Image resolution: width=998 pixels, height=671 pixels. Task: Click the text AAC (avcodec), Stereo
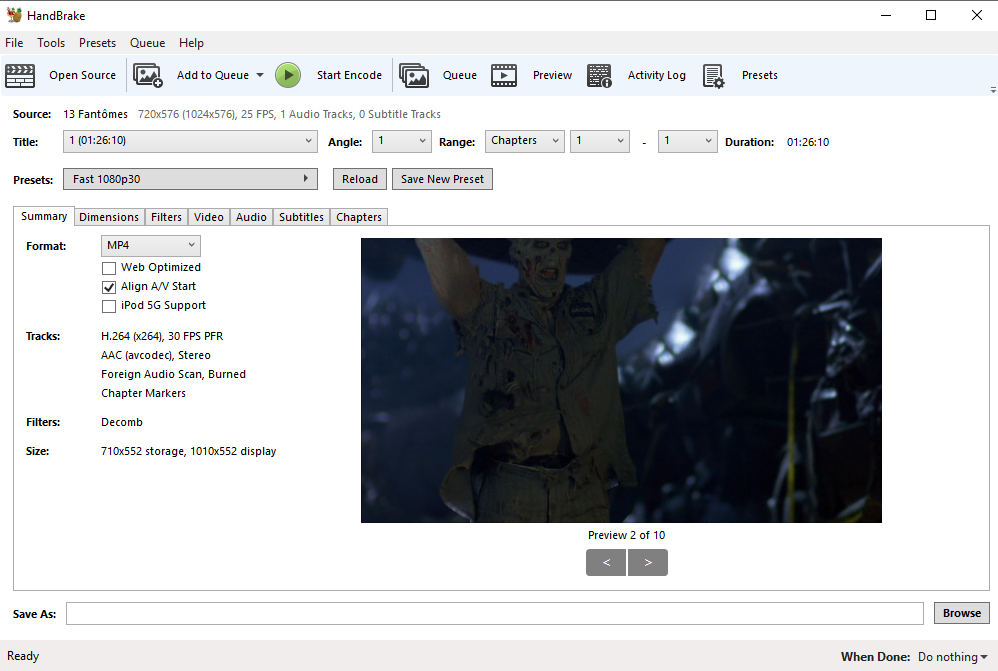[x=156, y=355]
